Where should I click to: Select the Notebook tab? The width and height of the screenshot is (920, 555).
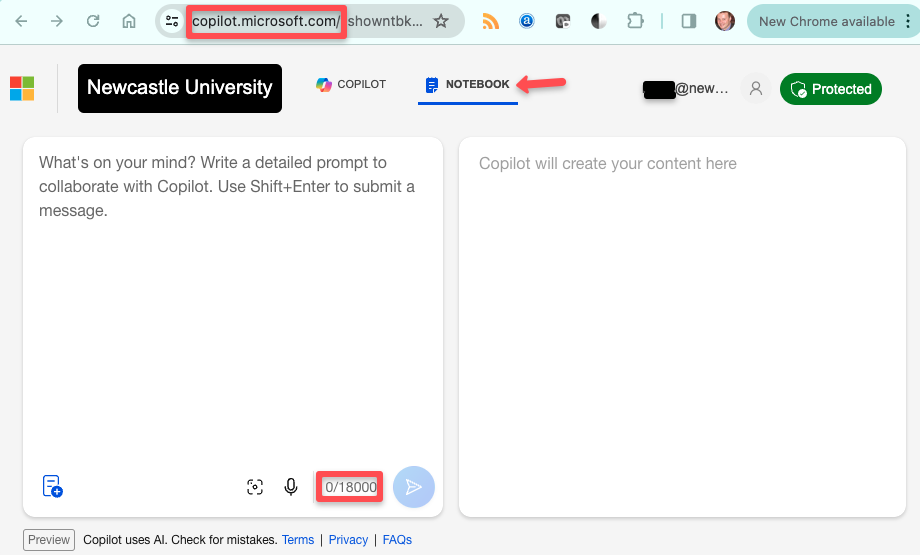click(467, 85)
